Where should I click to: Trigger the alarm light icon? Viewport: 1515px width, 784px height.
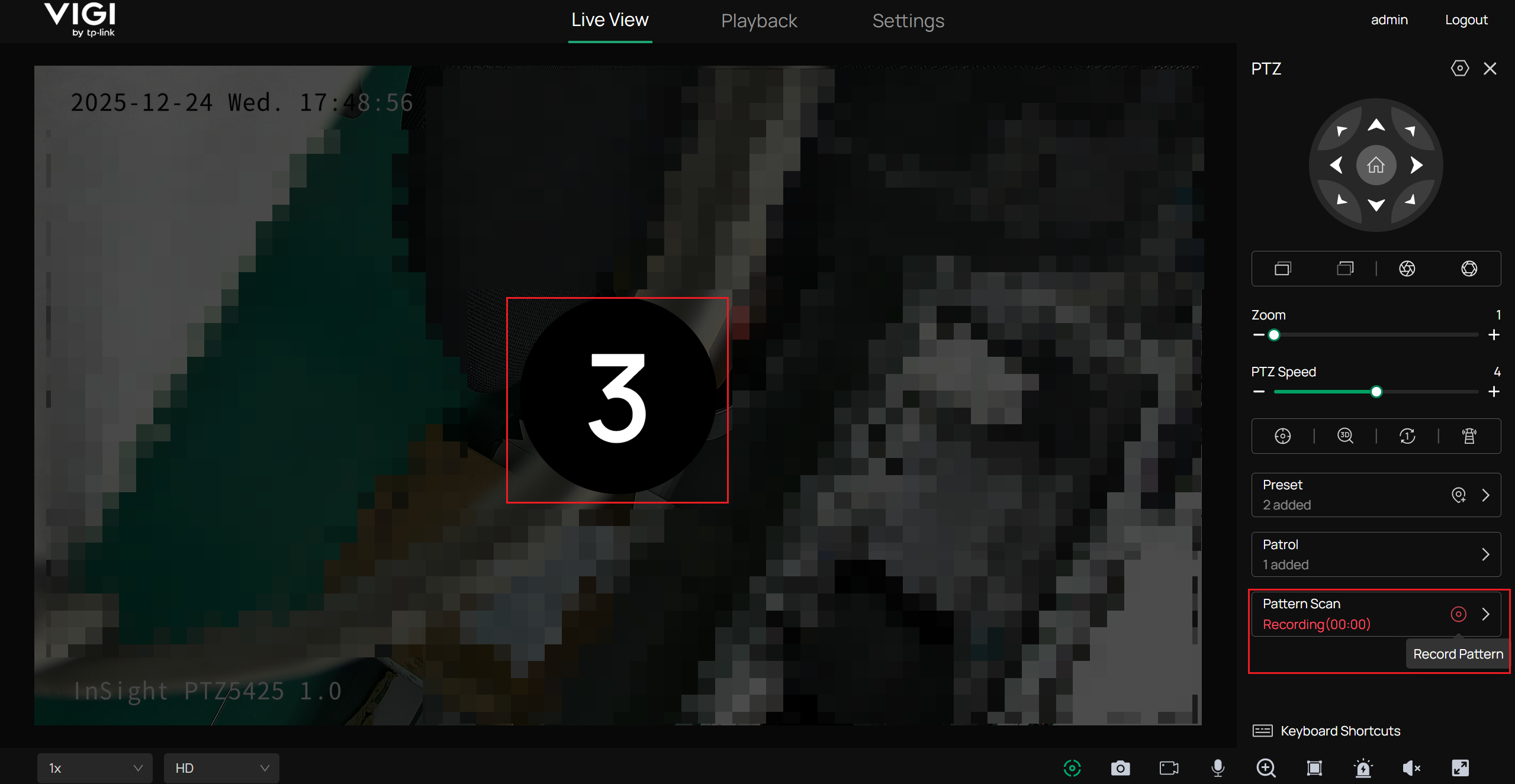click(x=1362, y=768)
